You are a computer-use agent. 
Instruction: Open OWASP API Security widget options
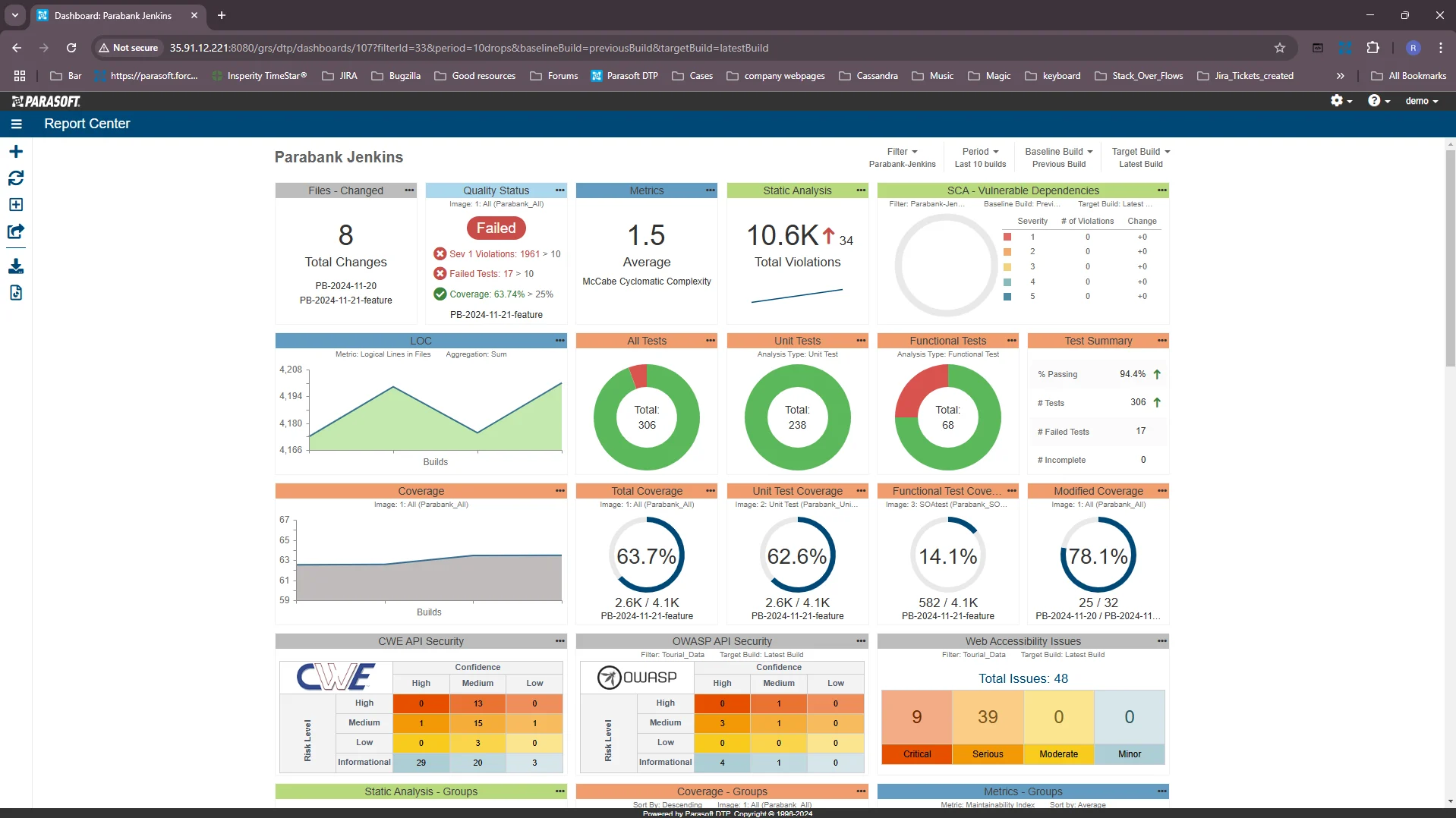(861, 641)
